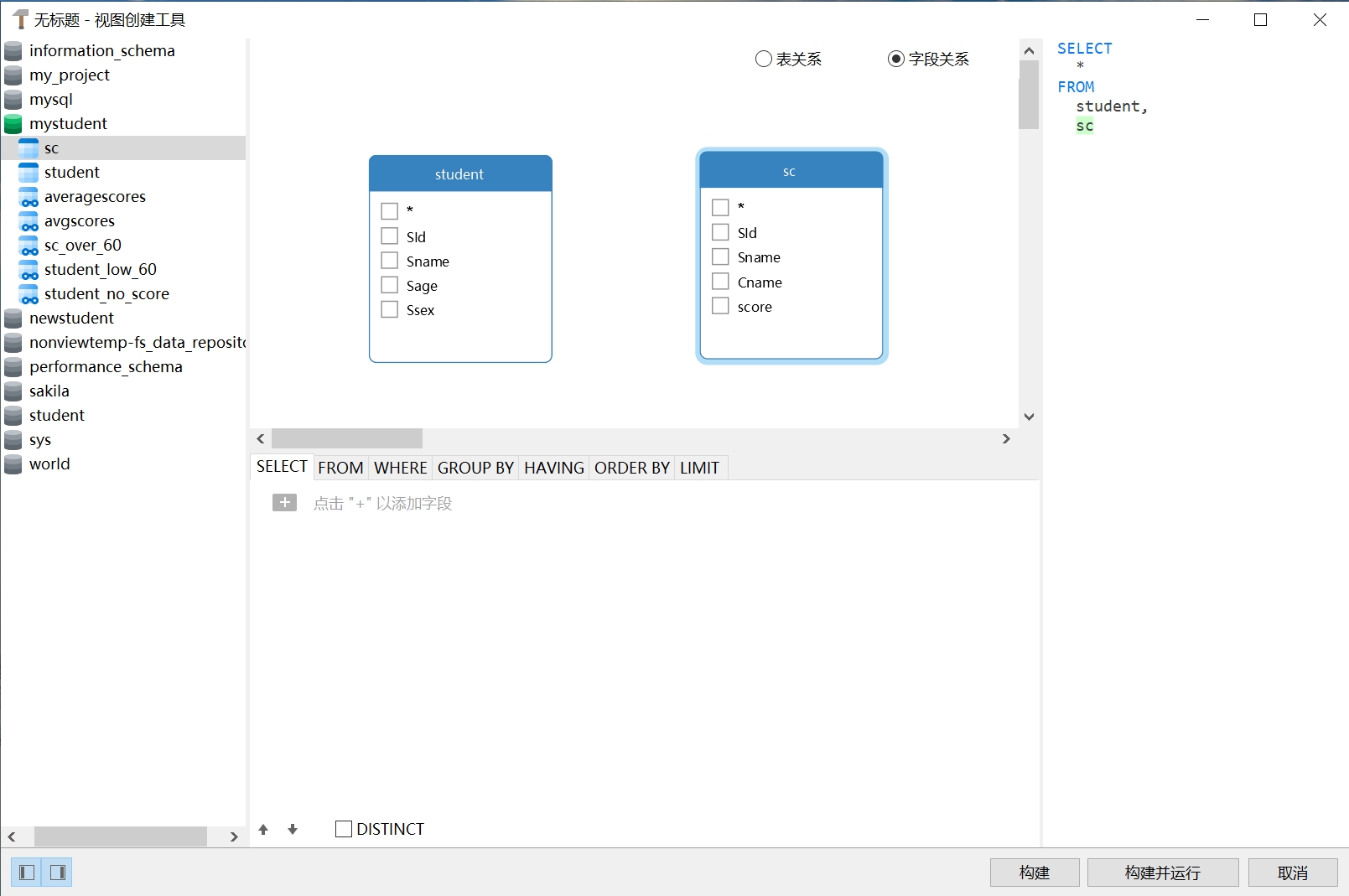Click the move up arrow icon
Screen dimensions: 1349x896
coord(263,829)
